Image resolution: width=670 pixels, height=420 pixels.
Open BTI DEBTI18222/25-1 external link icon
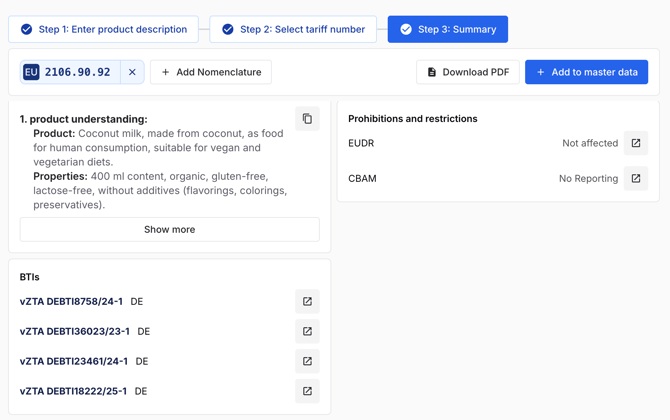307,391
